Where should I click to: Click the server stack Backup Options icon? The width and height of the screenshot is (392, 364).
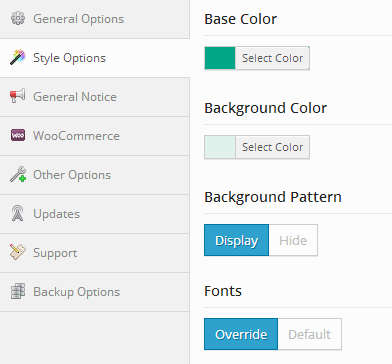pos(18,291)
